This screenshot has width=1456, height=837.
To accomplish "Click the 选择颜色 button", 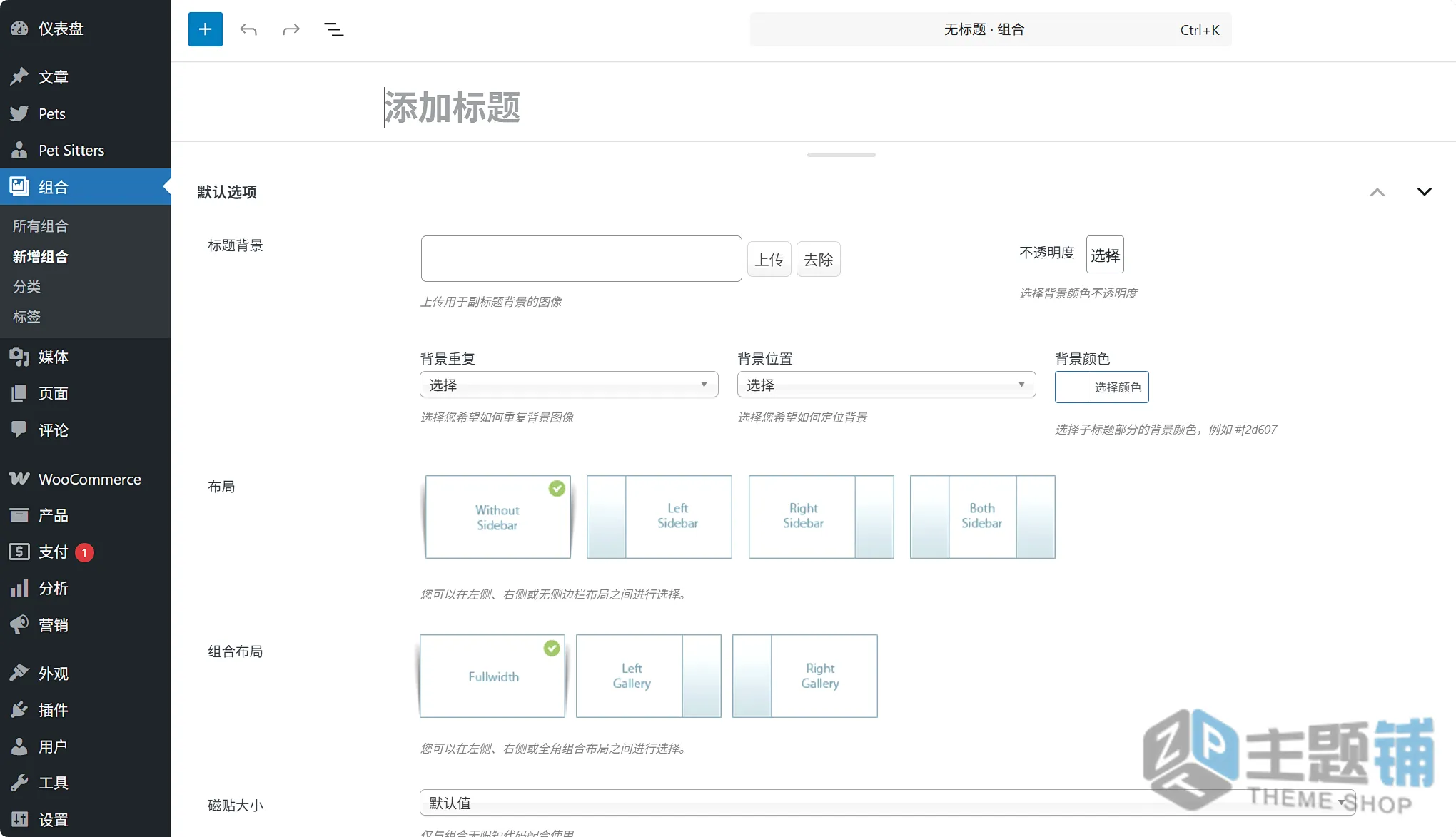I will (1118, 387).
